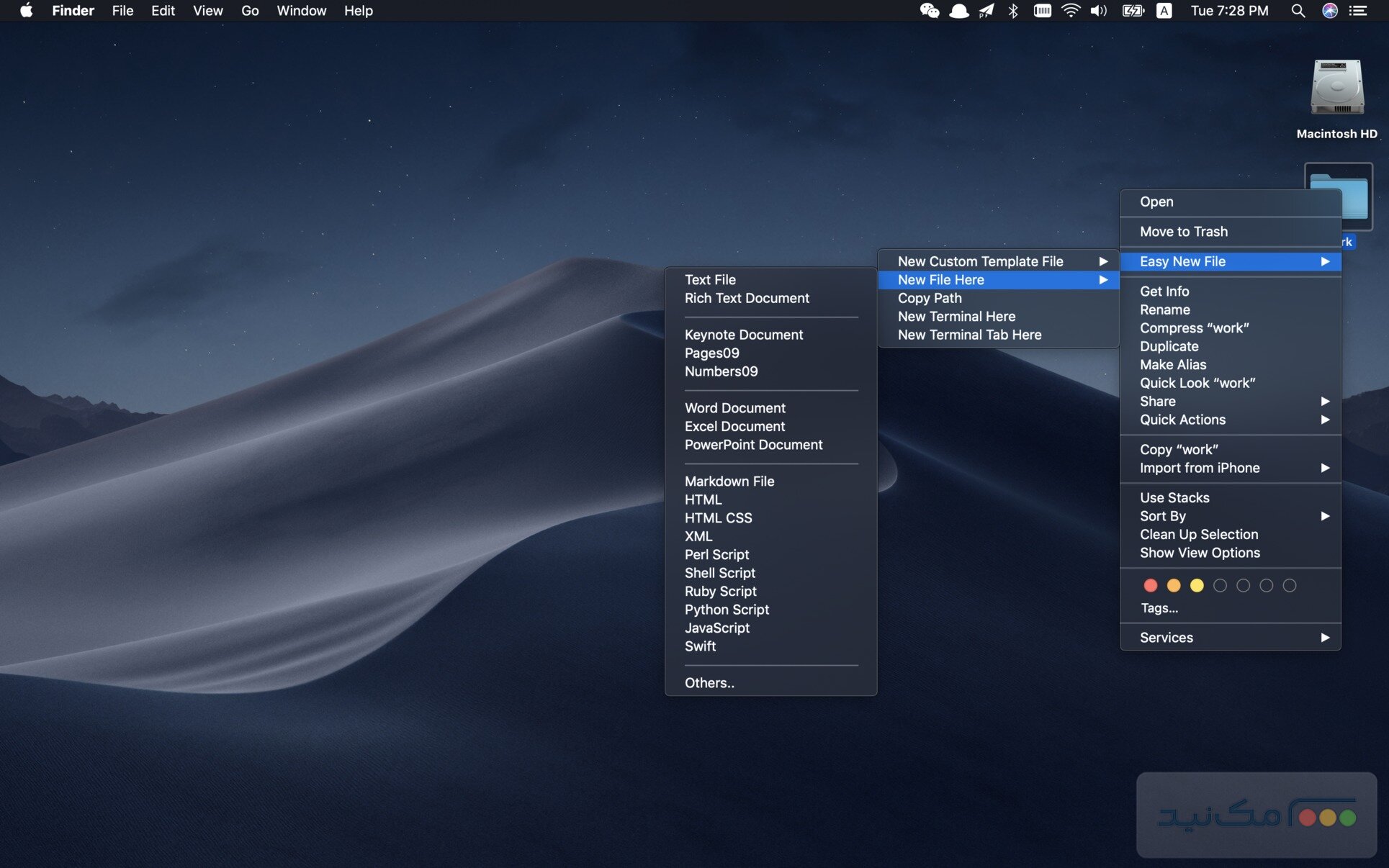Image resolution: width=1389 pixels, height=868 pixels.
Task: Select the Macintosh HD drive icon
Action: tap(1336, 88)
